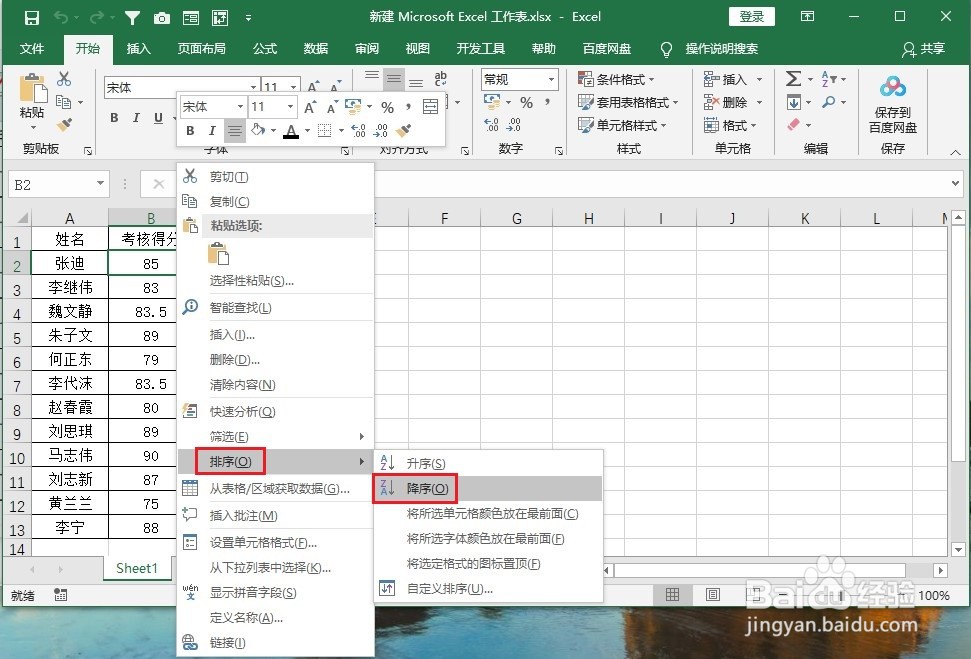This screenshot has width=971, height=659.
Task: Open the mini toolbar font name dropdown
Action: pyautogui.click(x=240, y=107)
